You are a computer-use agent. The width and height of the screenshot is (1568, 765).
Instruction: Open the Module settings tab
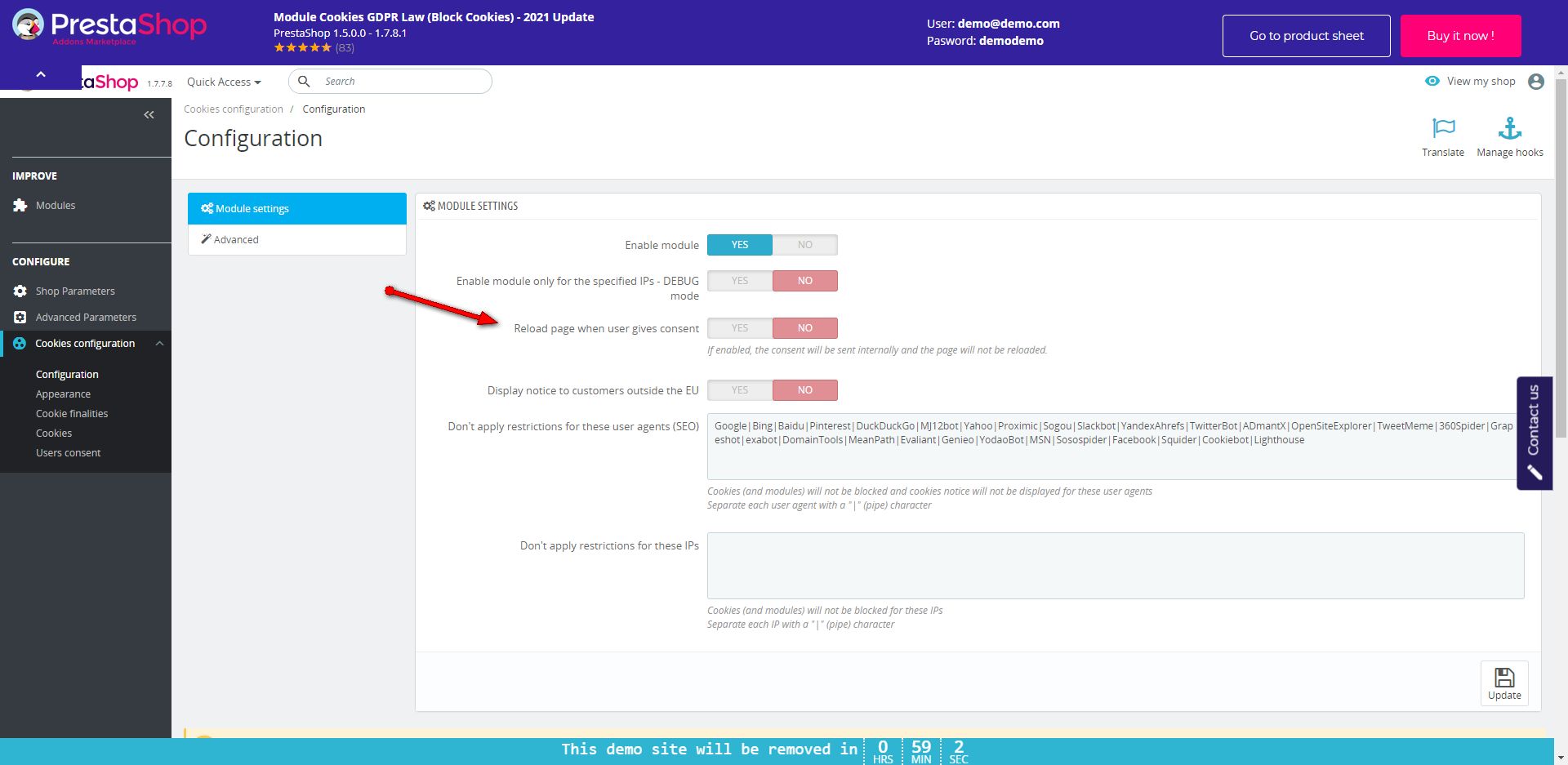pos(297,208)
